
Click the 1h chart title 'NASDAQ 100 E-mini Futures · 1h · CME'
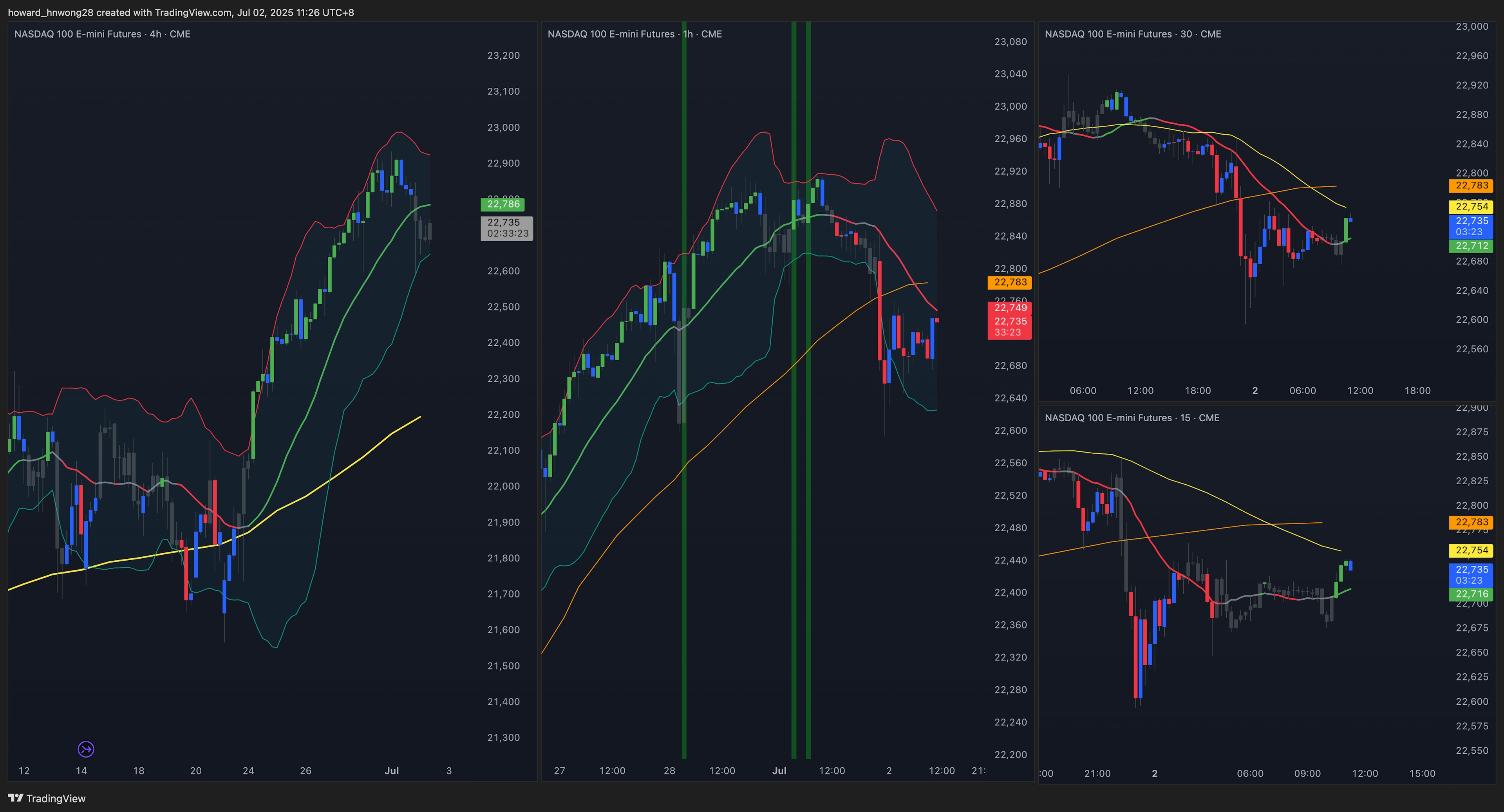[634, 34]
